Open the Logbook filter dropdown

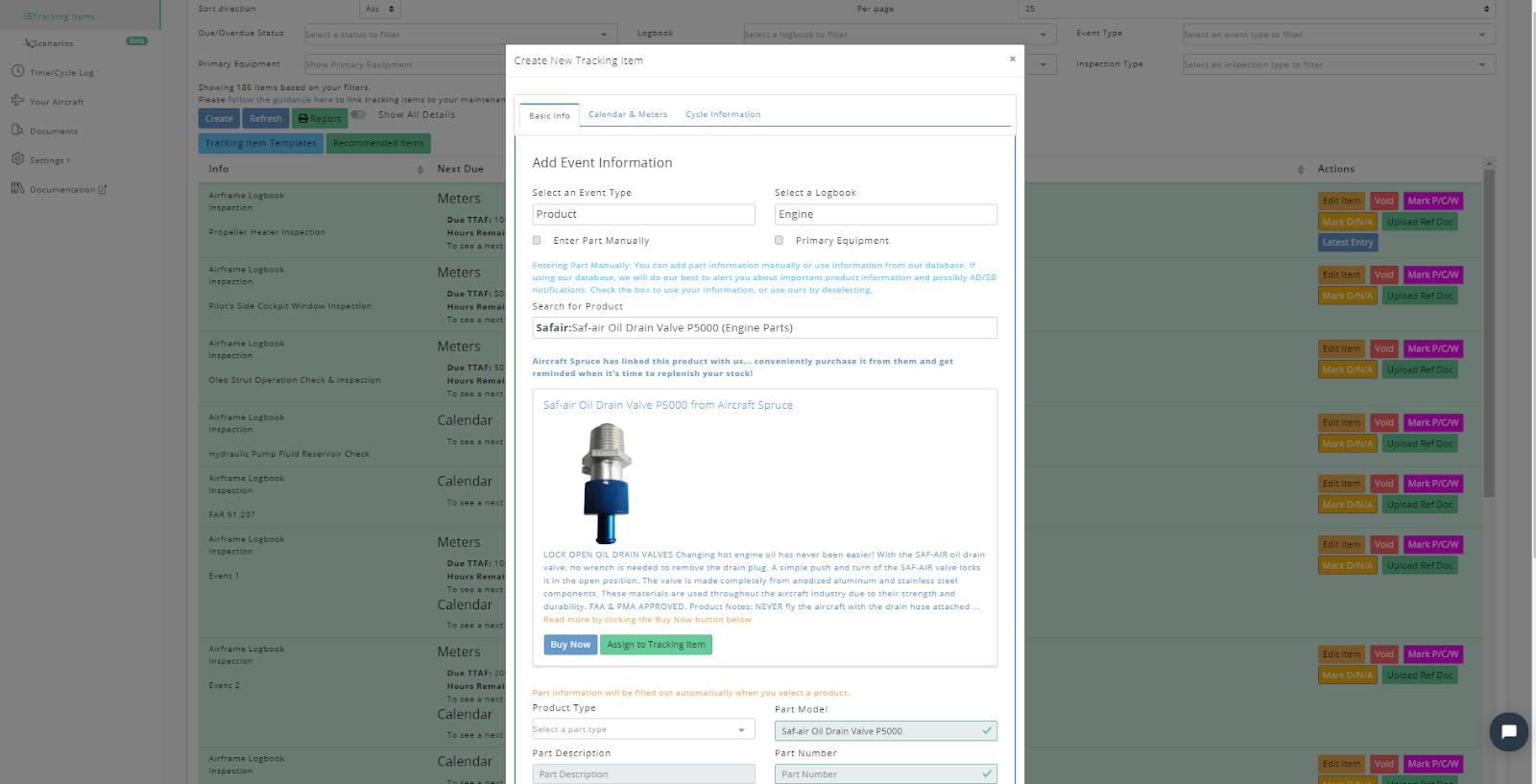(x=900, y=35)
